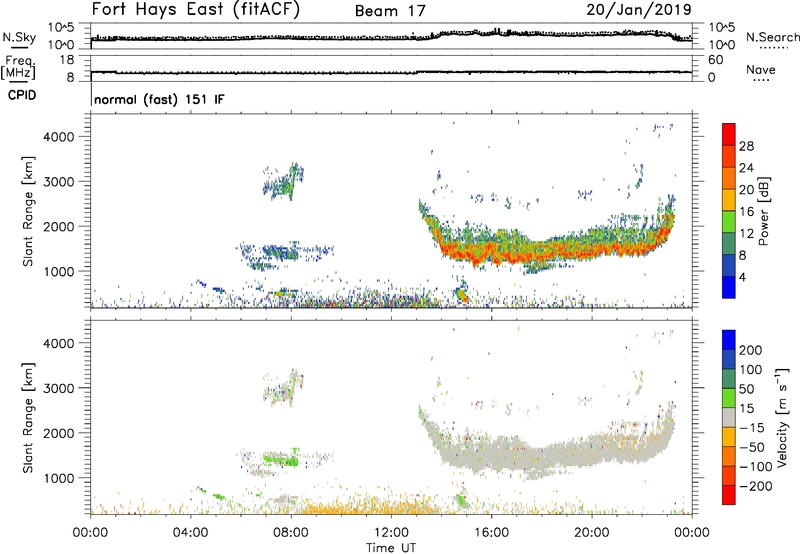Click Slant Range [km] label of velocity panel
Image resolution: width=800 pixels, height=554 pixels.
(28, 418)
